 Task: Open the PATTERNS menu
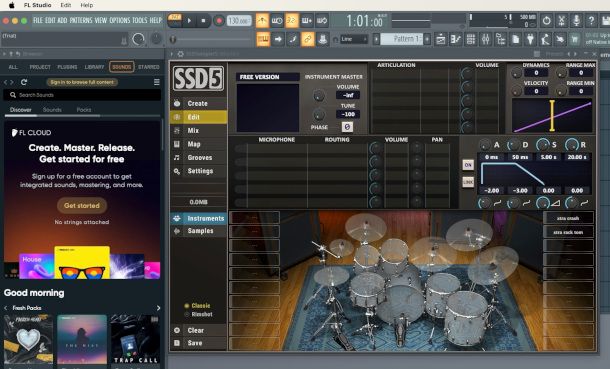81,20
